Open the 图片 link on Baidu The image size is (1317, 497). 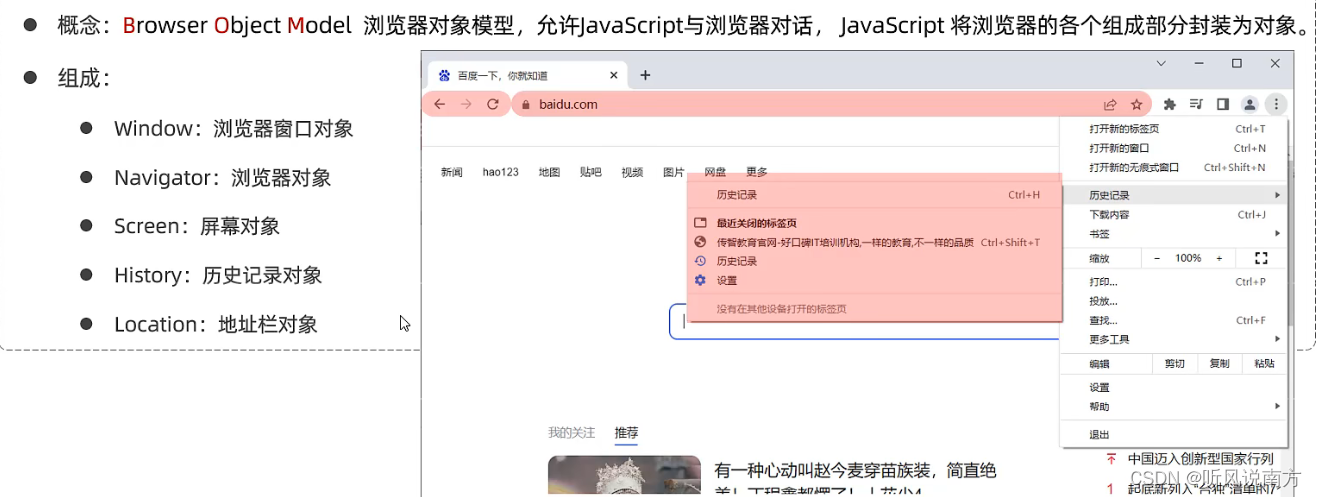(x=674, y=172)
